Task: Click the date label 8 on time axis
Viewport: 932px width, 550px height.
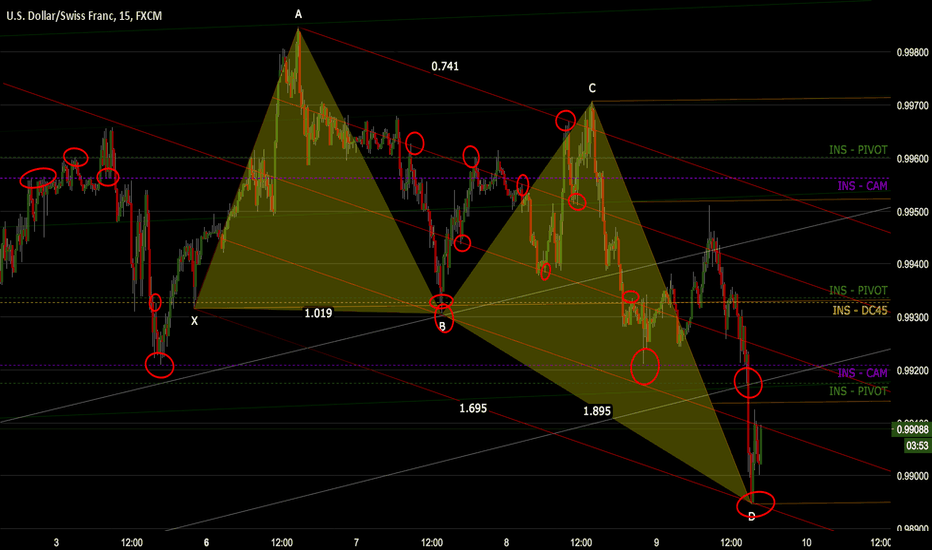Action: [x=506, y=542]
